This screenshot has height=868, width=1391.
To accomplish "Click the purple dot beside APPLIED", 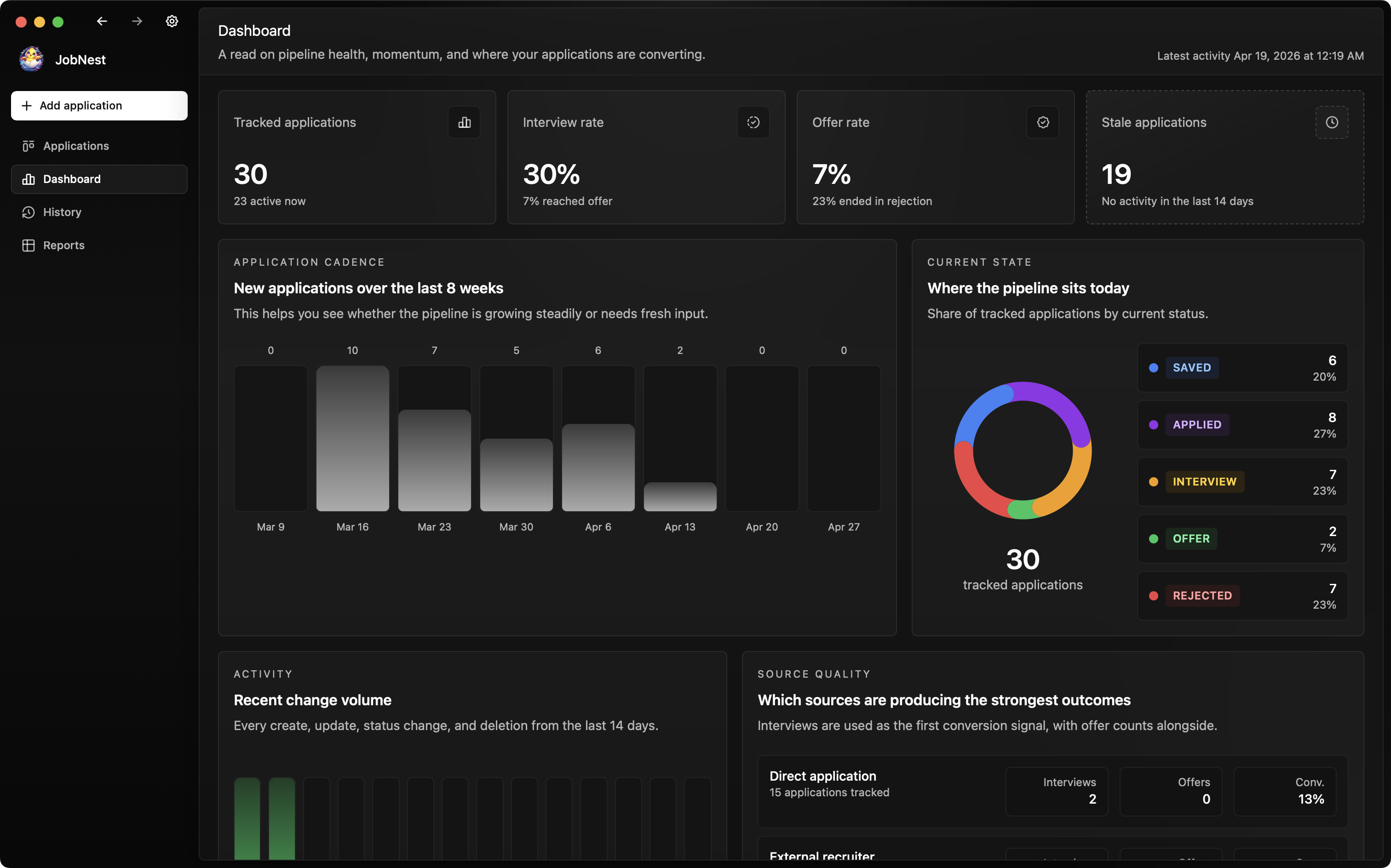I will click(1153, 425).
